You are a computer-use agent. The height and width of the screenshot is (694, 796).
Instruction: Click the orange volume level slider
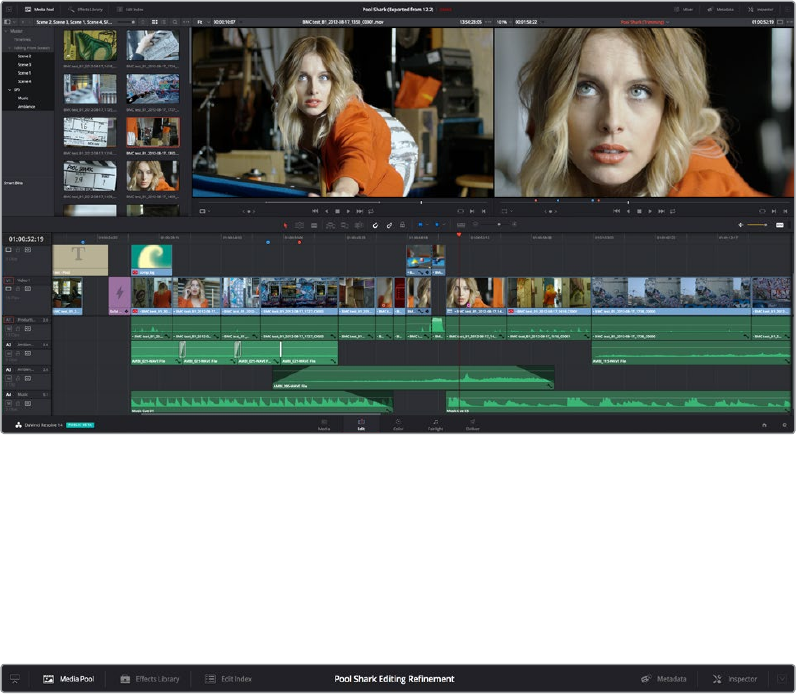coord(757,225)
